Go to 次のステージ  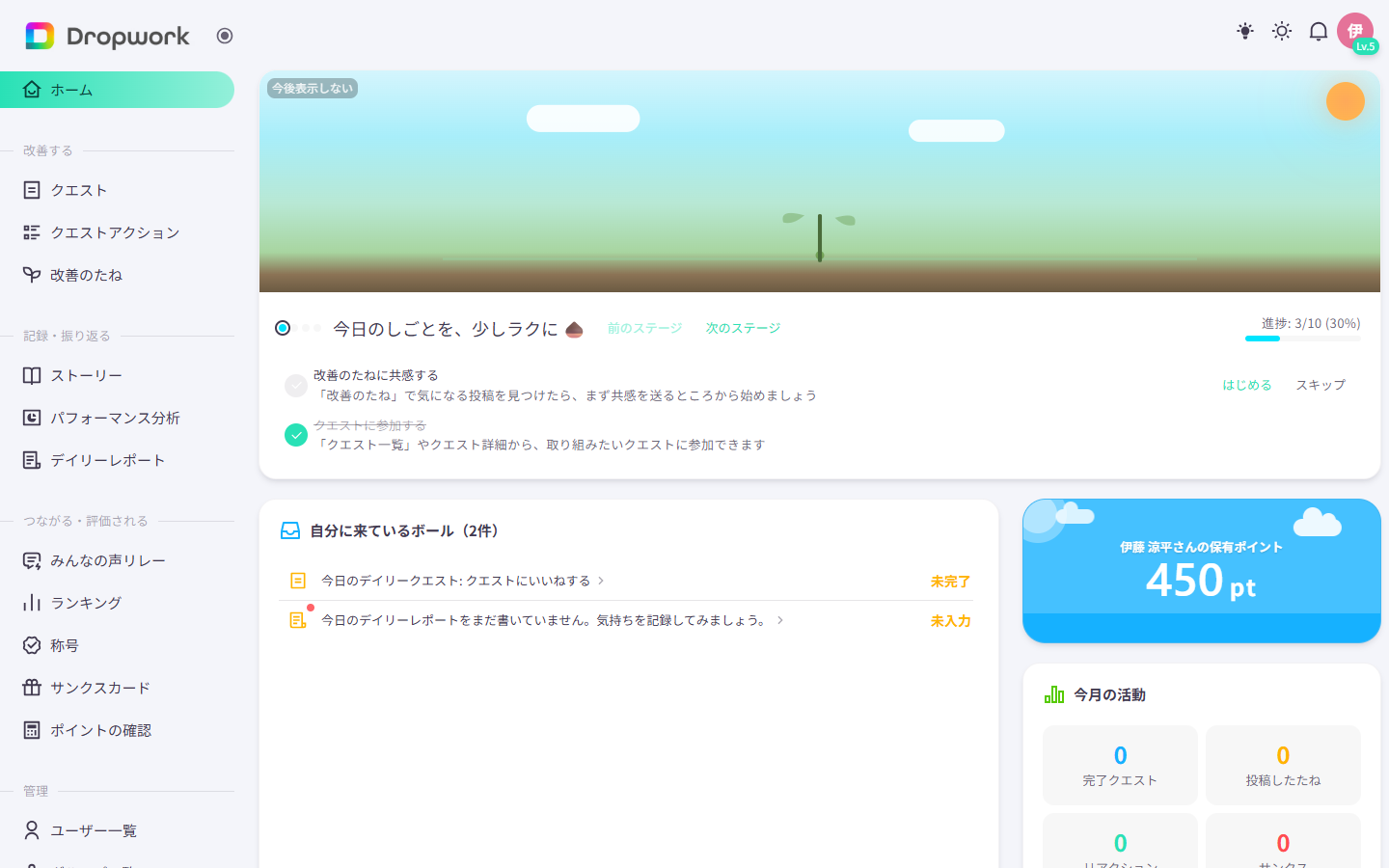tap(743, 328)
